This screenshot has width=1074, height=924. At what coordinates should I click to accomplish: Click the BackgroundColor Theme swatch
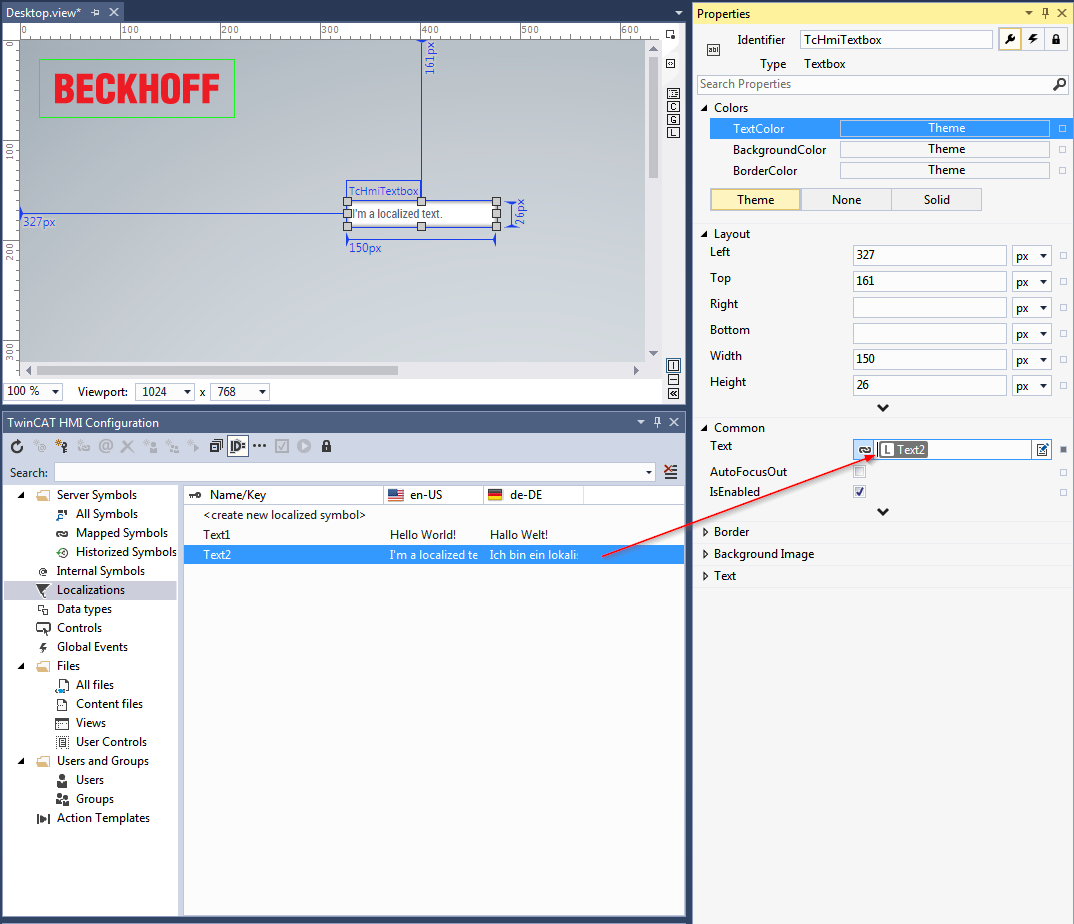945,149
